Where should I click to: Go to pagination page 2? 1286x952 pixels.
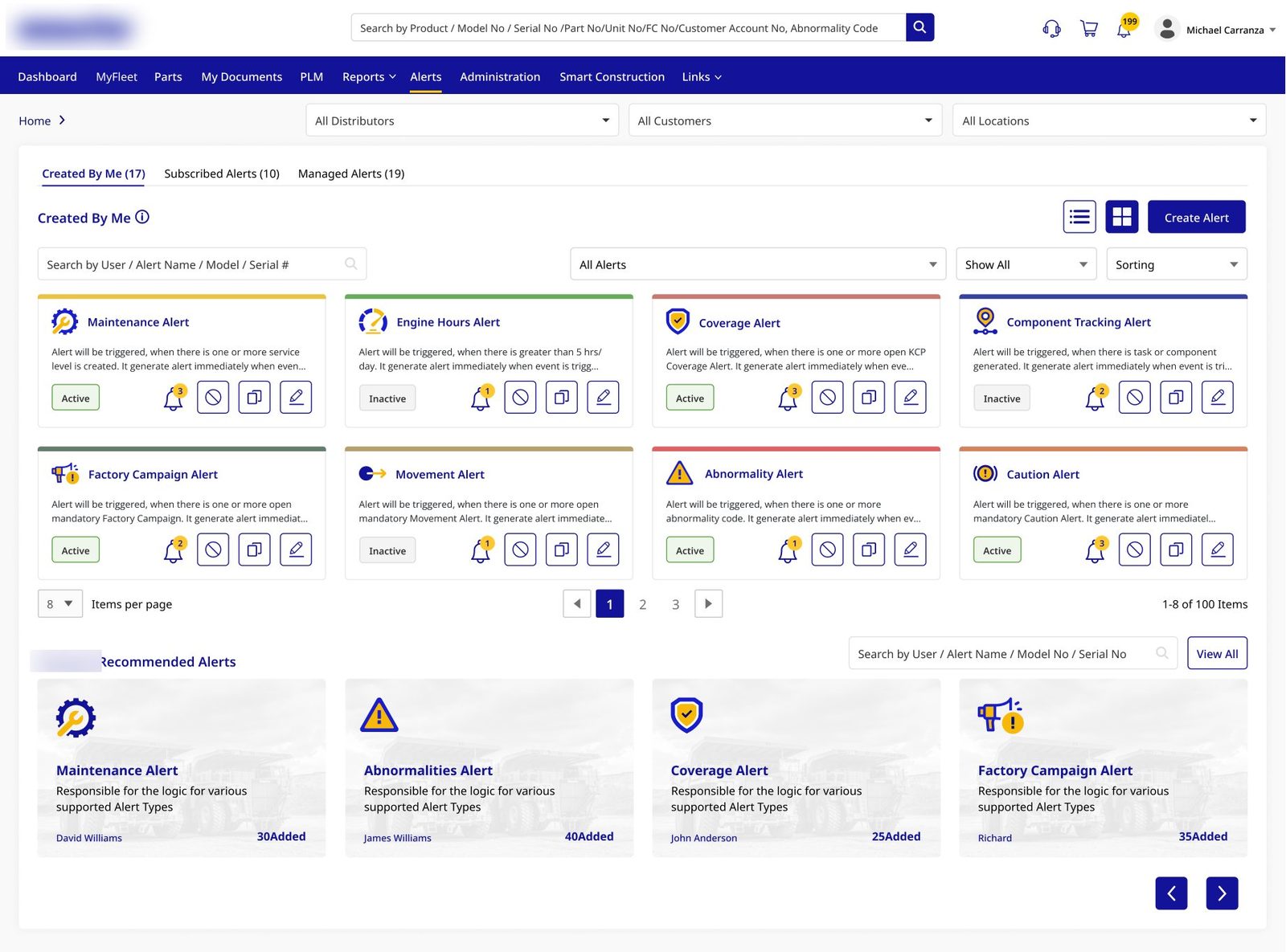coord(642,604)
